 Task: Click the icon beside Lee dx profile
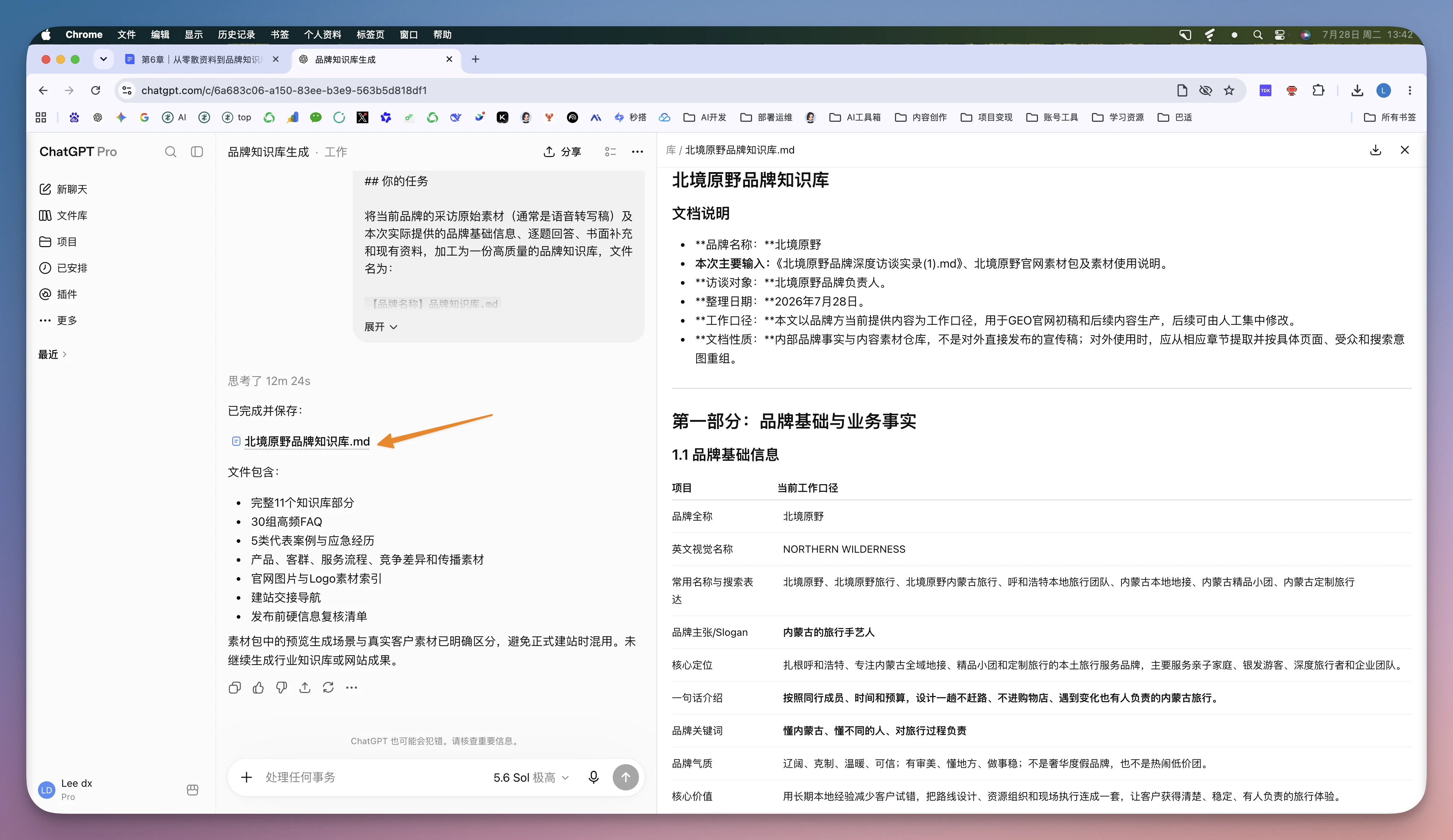[x=193, y=789]
